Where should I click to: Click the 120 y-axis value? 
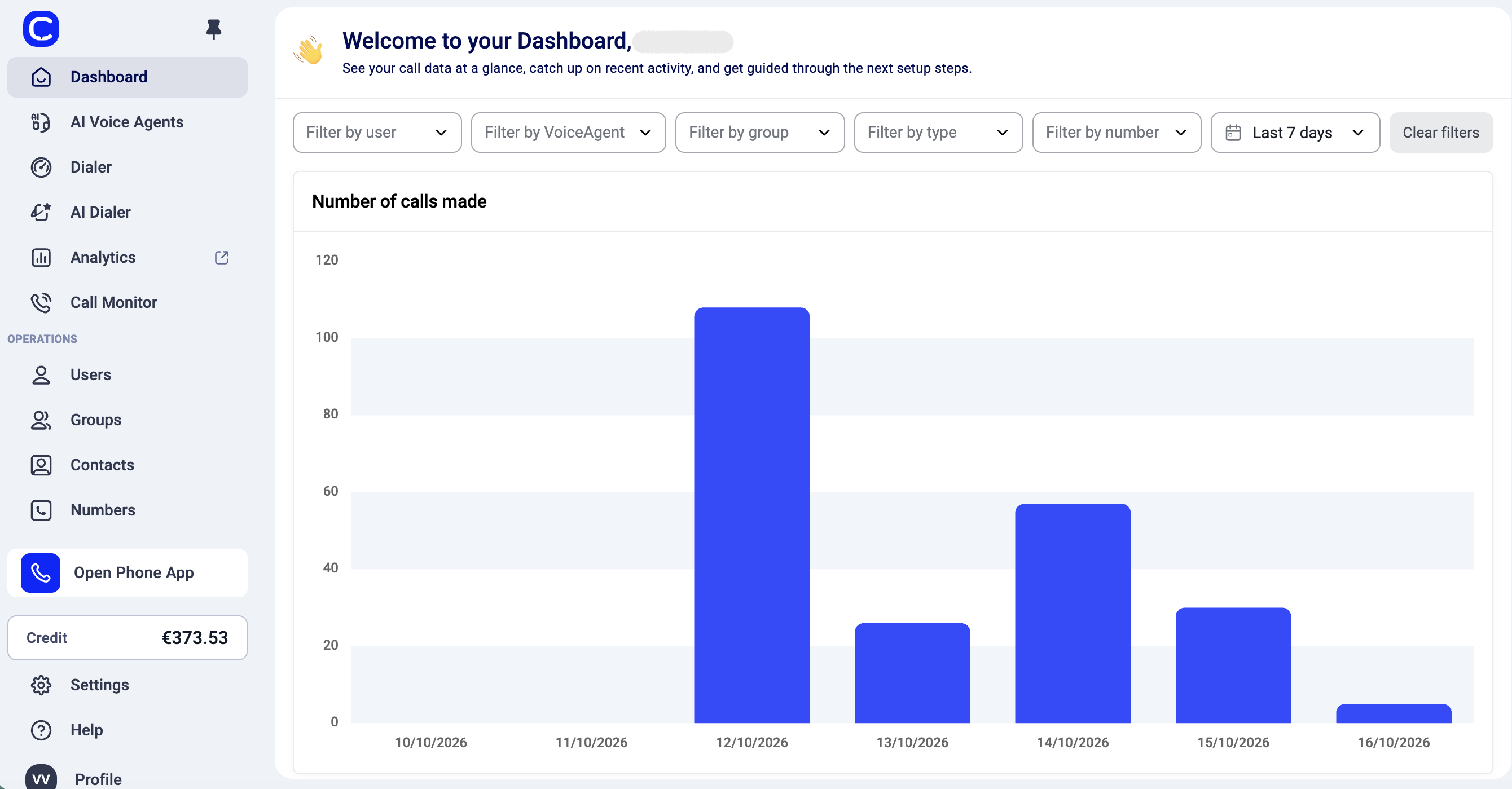[327, 260]
